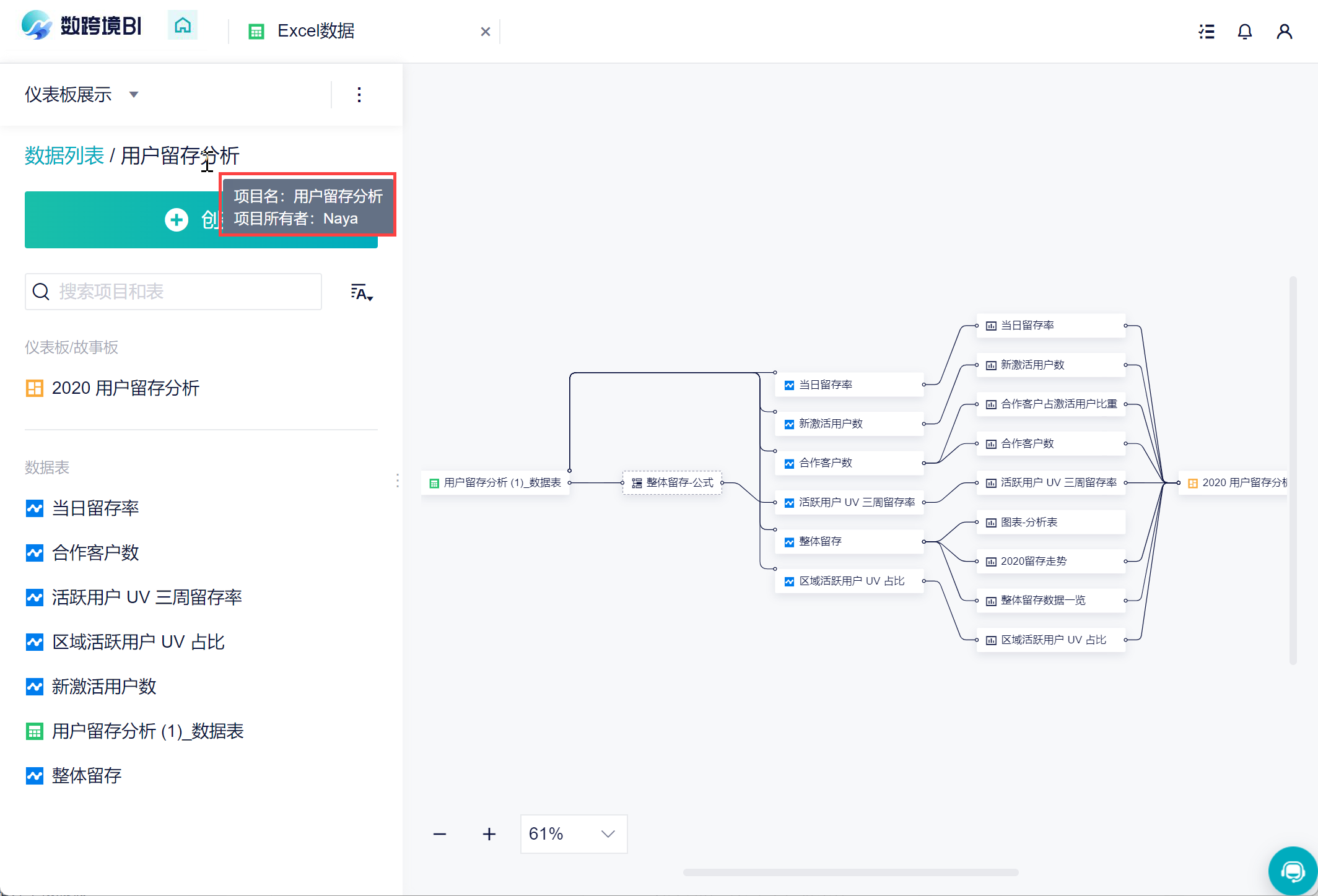This screenshot has width=1318, height=896.
Task: Open the 61% zoom level dropdown
Action: pos(574,834)
